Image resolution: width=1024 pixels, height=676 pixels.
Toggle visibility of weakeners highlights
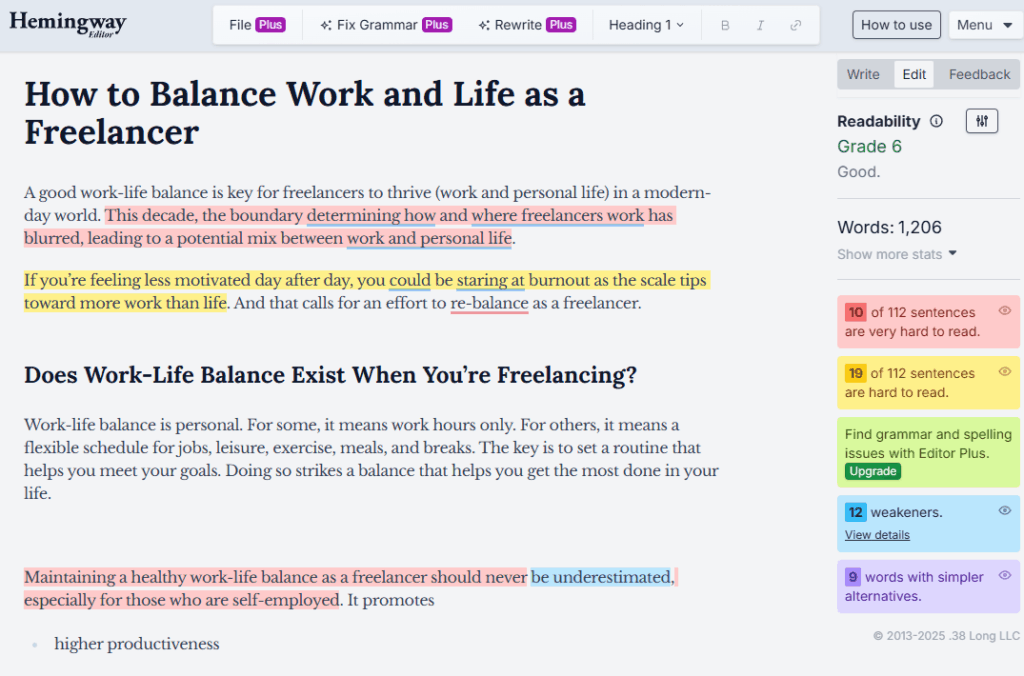tap(1004, 511)
